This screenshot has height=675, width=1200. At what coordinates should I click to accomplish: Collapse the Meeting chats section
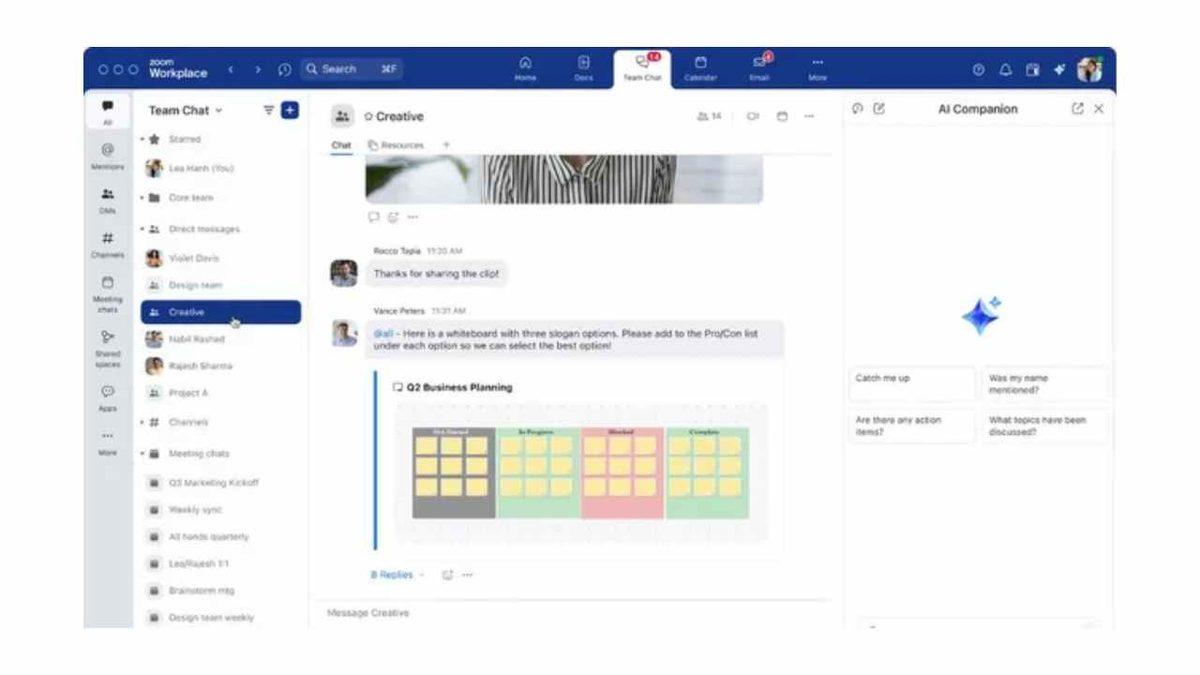[x=142, y=454]
